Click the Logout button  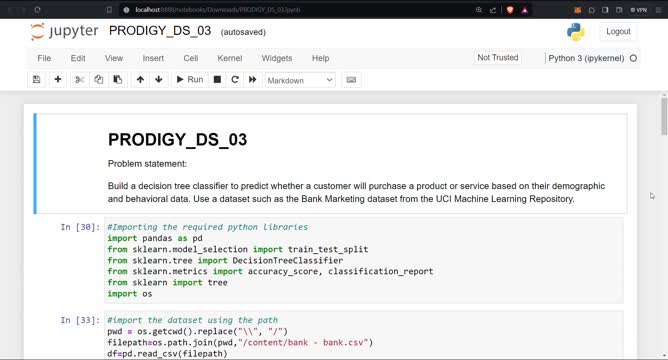[x=618, y=32]
